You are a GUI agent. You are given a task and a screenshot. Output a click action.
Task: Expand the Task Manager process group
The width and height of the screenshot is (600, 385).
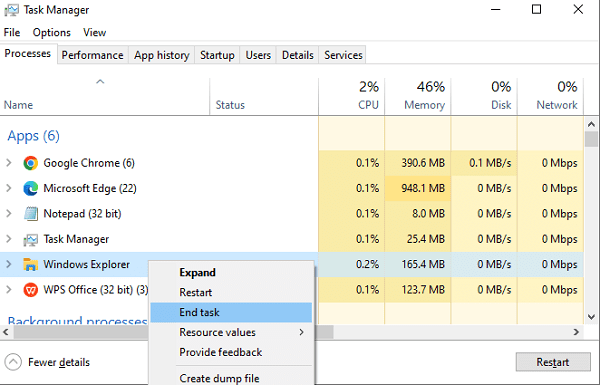pos(8,239)
